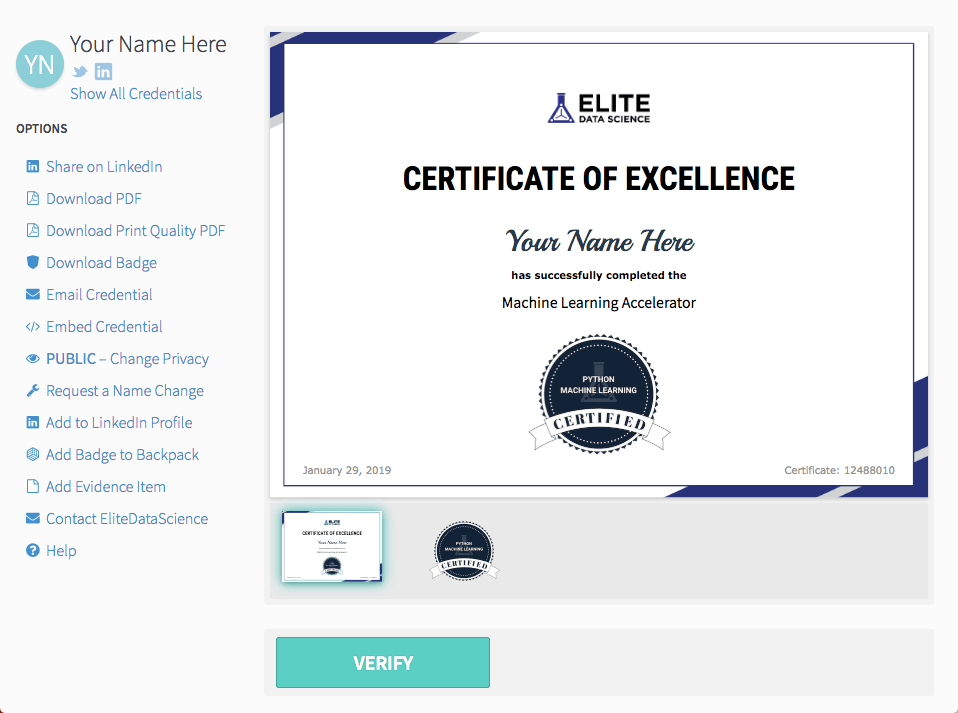Click the Python Machine Learning Certified seal
958x713 pixels.
click(599, 394)
